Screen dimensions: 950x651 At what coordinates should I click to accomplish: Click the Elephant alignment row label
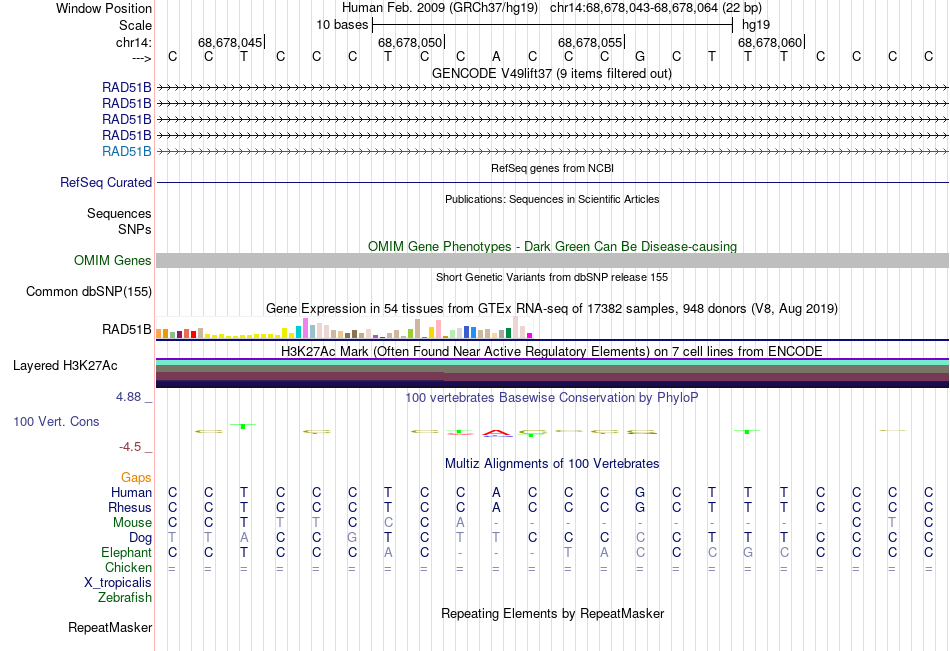pos(127,553)
